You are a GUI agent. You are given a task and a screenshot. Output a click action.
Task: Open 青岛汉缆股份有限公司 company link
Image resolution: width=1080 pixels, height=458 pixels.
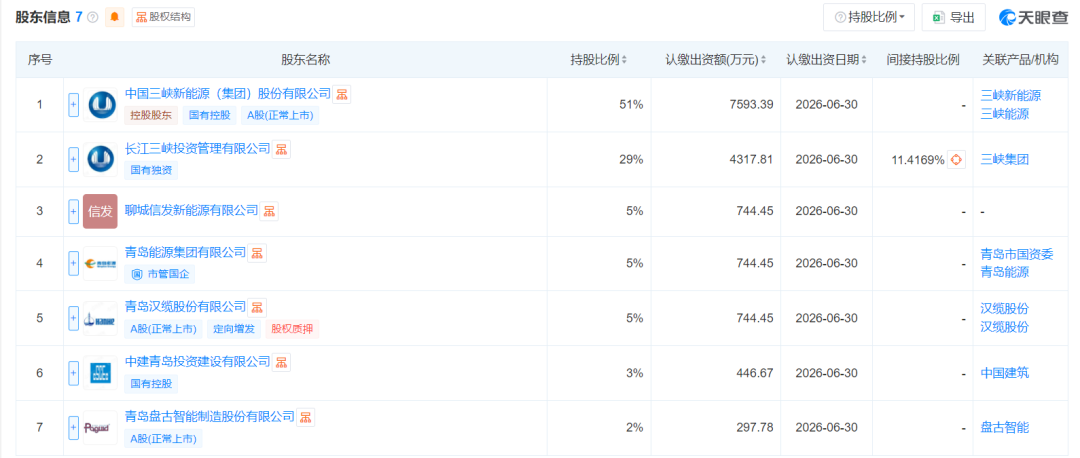coord(185,306)
